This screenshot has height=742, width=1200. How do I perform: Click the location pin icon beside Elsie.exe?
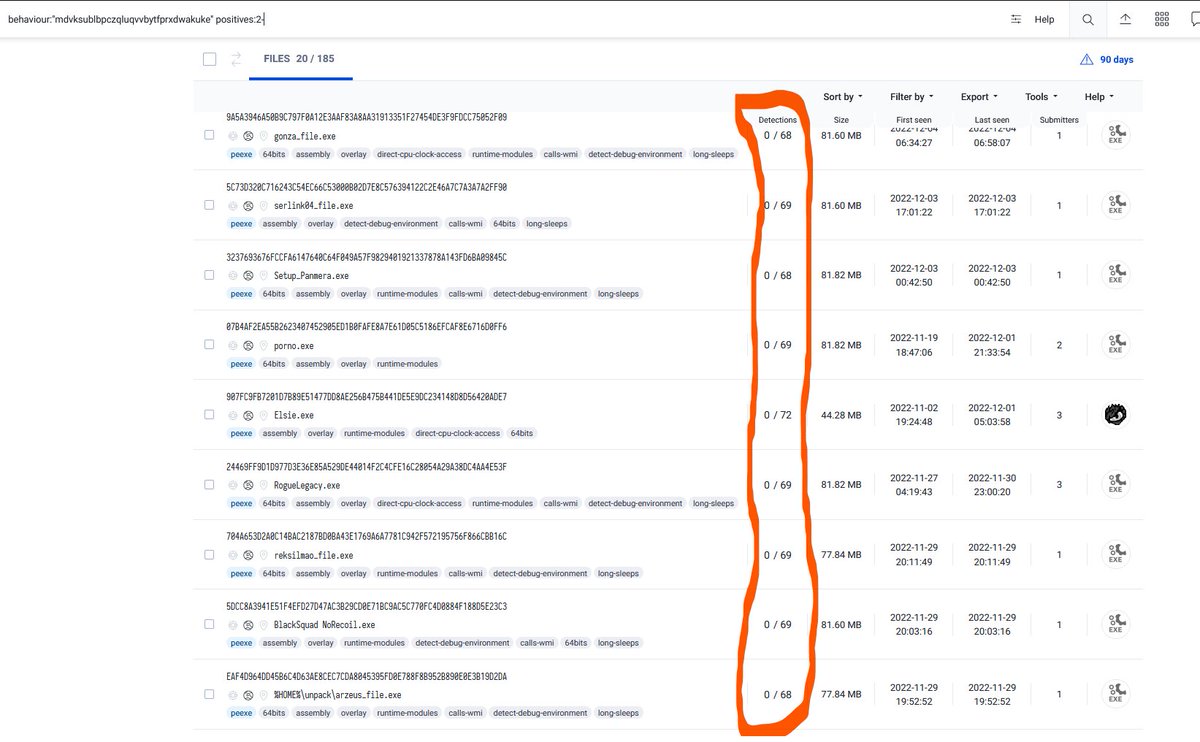(x=263, y=415)
